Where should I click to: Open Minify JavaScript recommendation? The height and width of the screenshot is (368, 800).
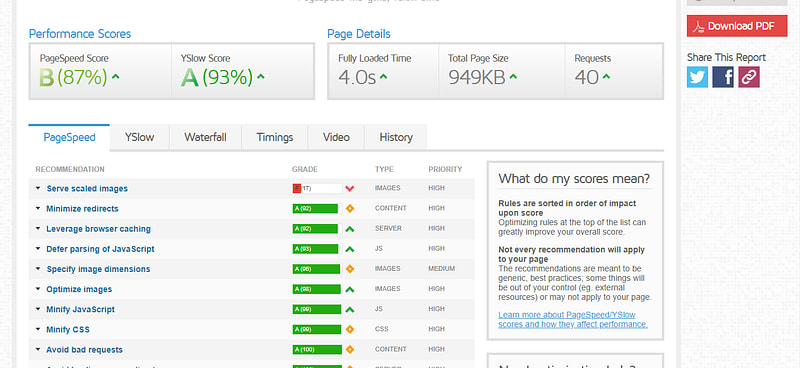81,309
